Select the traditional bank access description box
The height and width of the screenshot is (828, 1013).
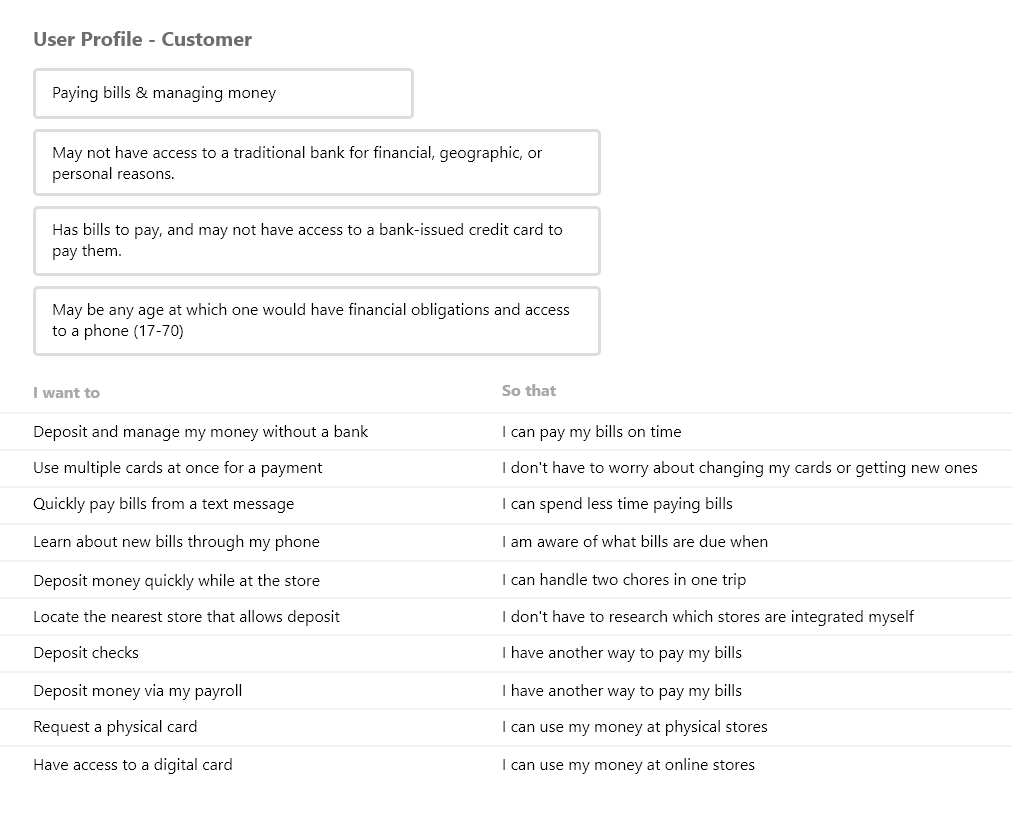click(317, 163)
